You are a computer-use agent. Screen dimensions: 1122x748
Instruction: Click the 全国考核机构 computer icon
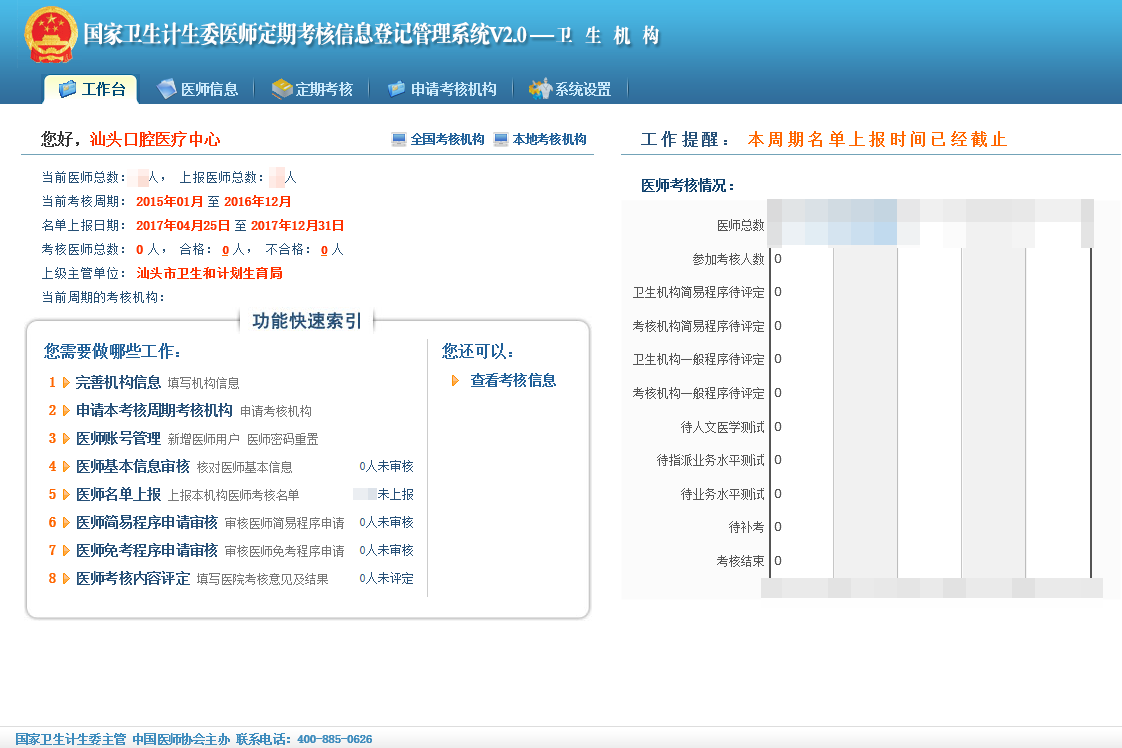[399, 140]
